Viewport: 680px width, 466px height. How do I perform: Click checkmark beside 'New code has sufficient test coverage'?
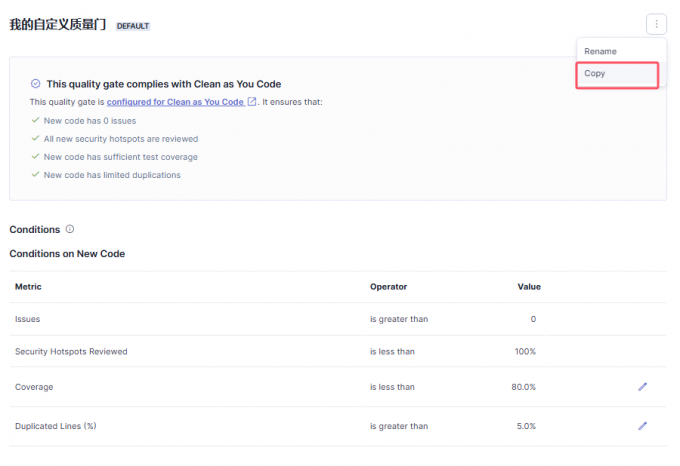35,157
